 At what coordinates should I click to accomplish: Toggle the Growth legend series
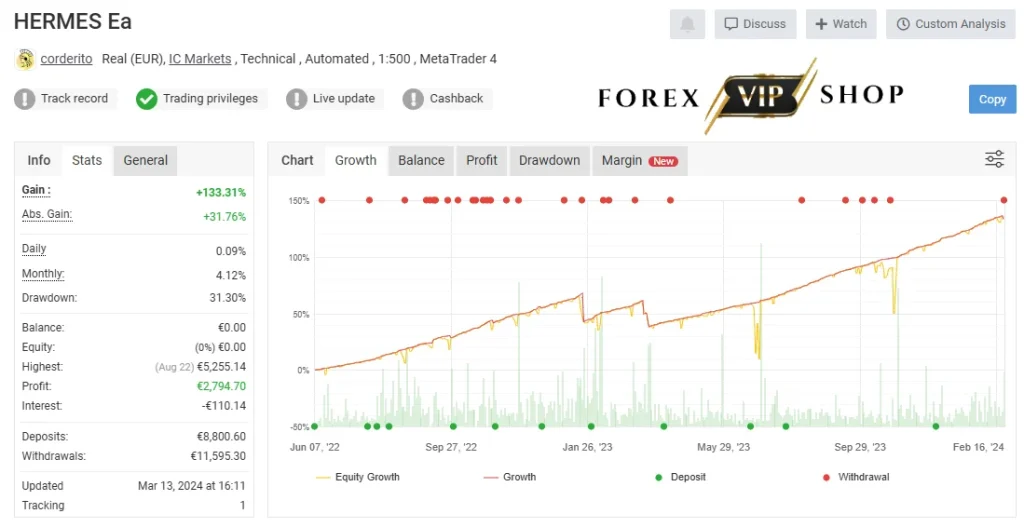[x=509, y=477]
